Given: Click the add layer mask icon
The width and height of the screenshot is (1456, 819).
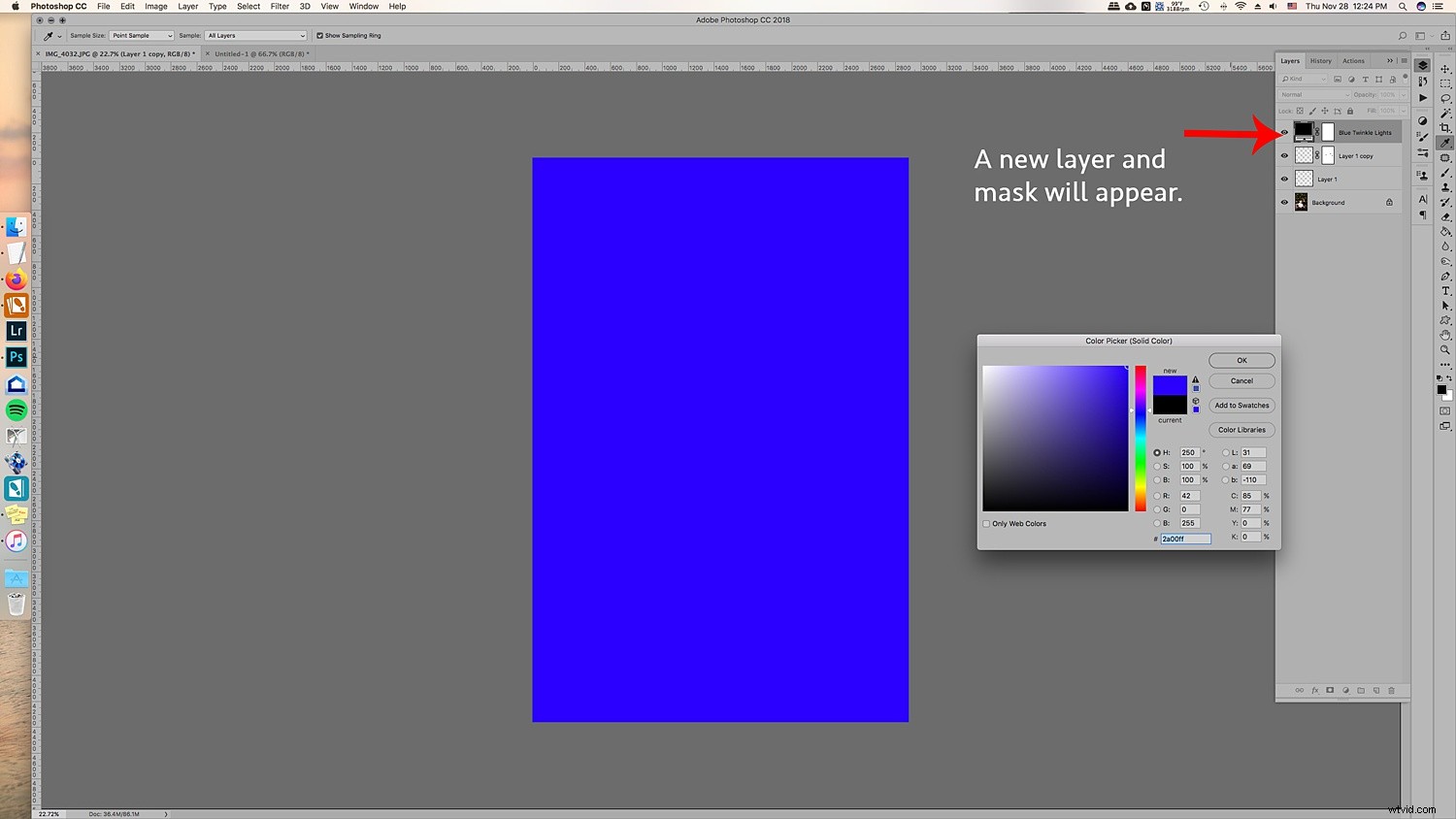Looking at the screenshot, I should (1330, 691).
